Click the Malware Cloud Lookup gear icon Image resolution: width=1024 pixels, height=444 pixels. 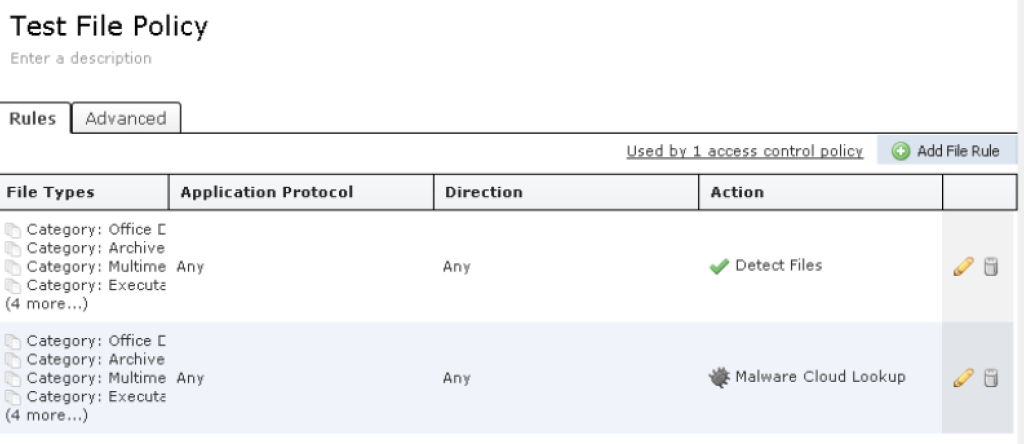click(x=719, y=378)
